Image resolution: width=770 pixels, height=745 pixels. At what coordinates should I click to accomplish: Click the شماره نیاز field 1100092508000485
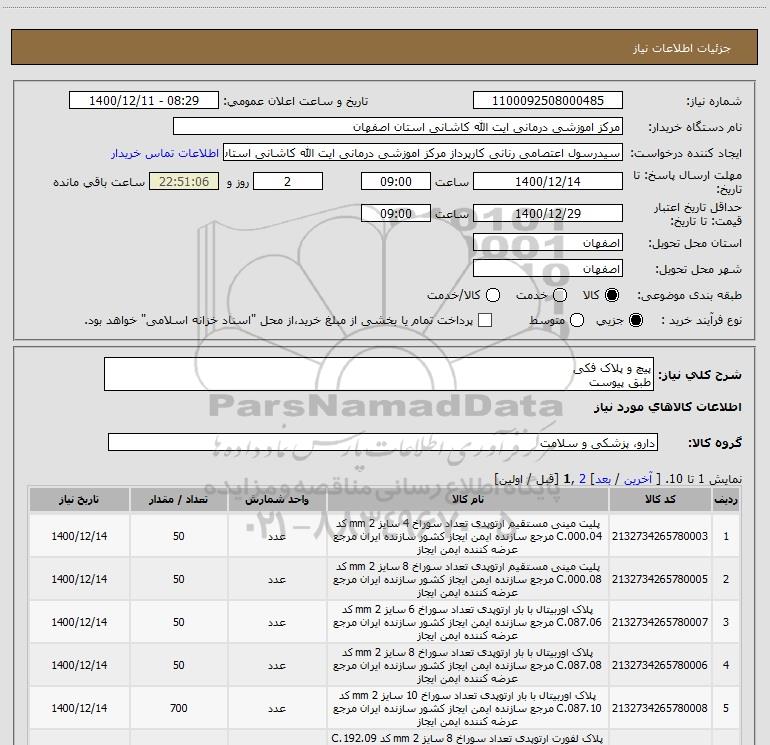point(548,100)
